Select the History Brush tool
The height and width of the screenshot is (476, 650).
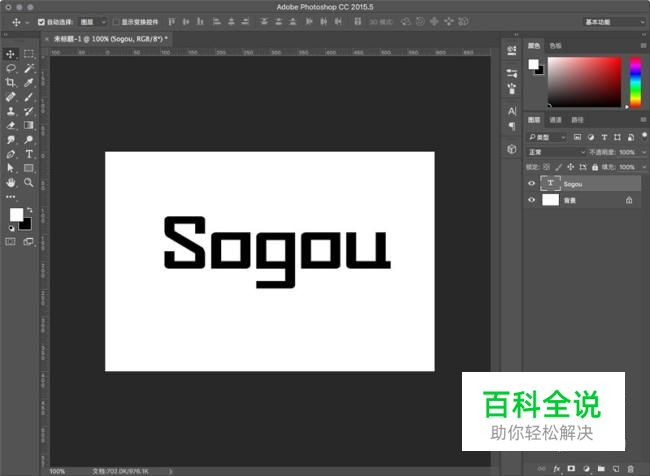(x=29, y=111)
